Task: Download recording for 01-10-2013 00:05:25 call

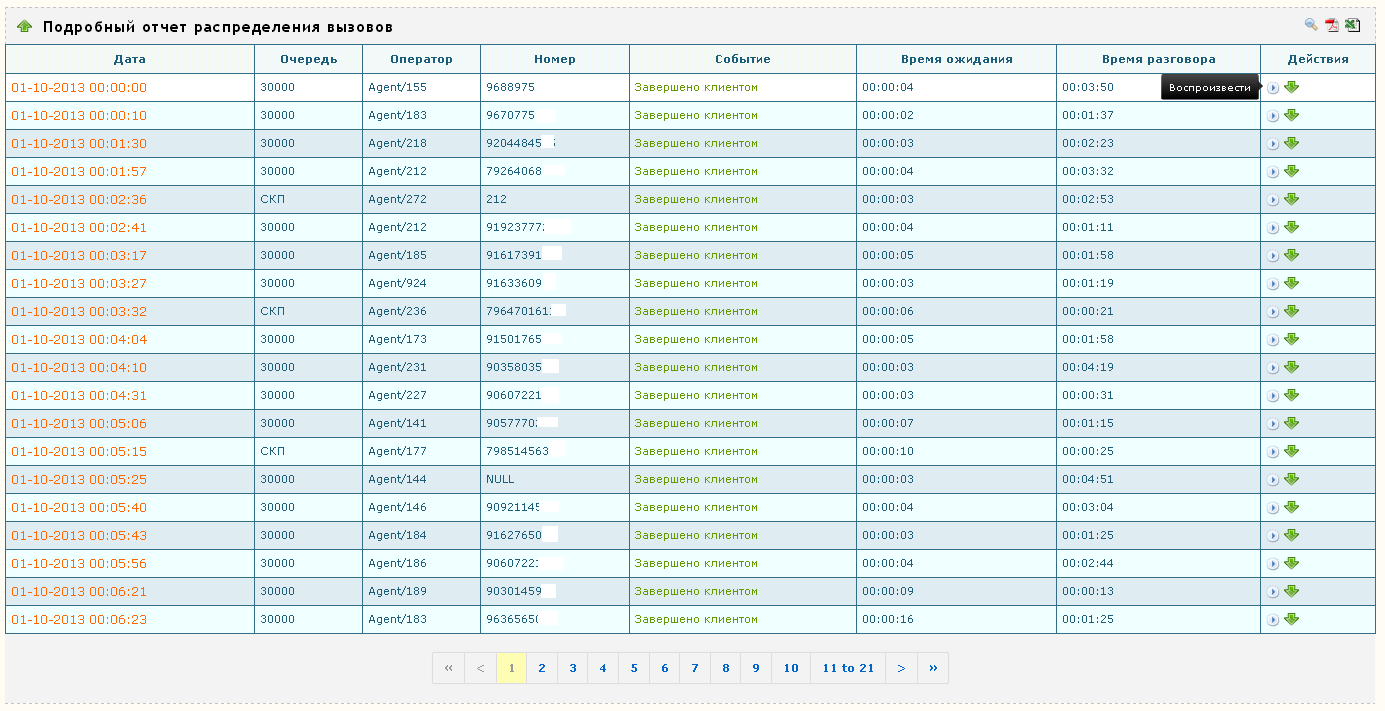Action: 1291,479
